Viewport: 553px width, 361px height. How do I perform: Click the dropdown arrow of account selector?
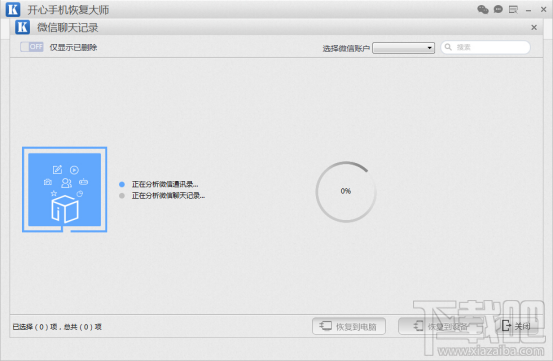pos(430,48)
